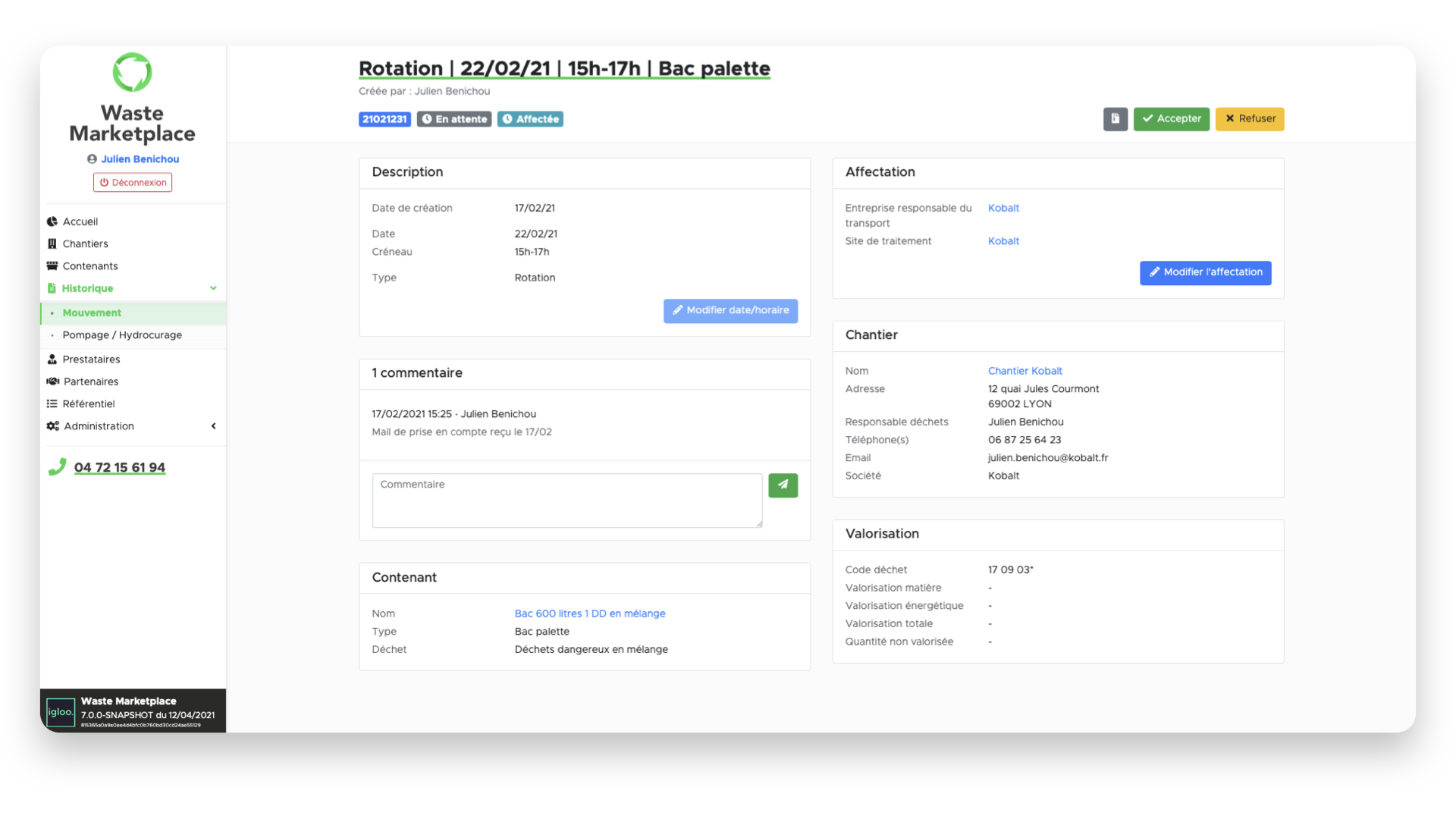This screenshot has height=819, width=1456.
Task: Click into the Commentaire text area
Action: click(x=566, y=500)
